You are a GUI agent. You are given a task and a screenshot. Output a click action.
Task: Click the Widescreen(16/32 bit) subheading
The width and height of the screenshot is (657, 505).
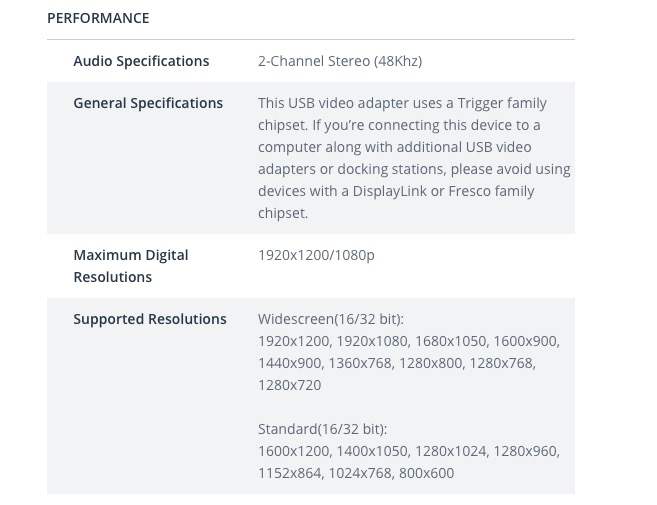[x=331, y=319]
